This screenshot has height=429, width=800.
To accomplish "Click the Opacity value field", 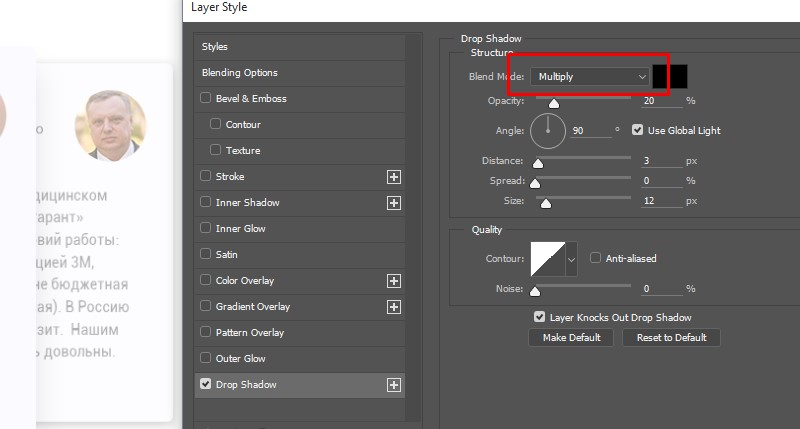I will [662, 101].
